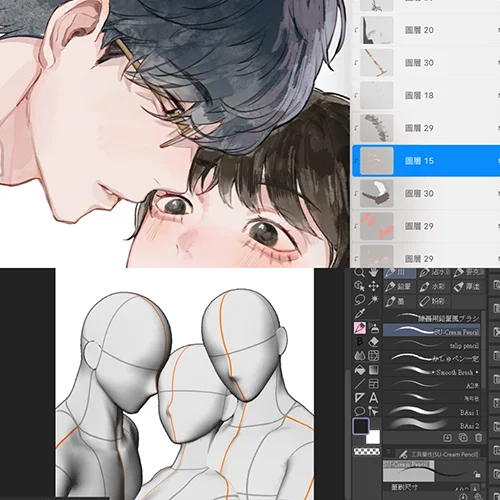Choose the BAsi 2 brush
The image size is (500, 500).
pos(432,425)
